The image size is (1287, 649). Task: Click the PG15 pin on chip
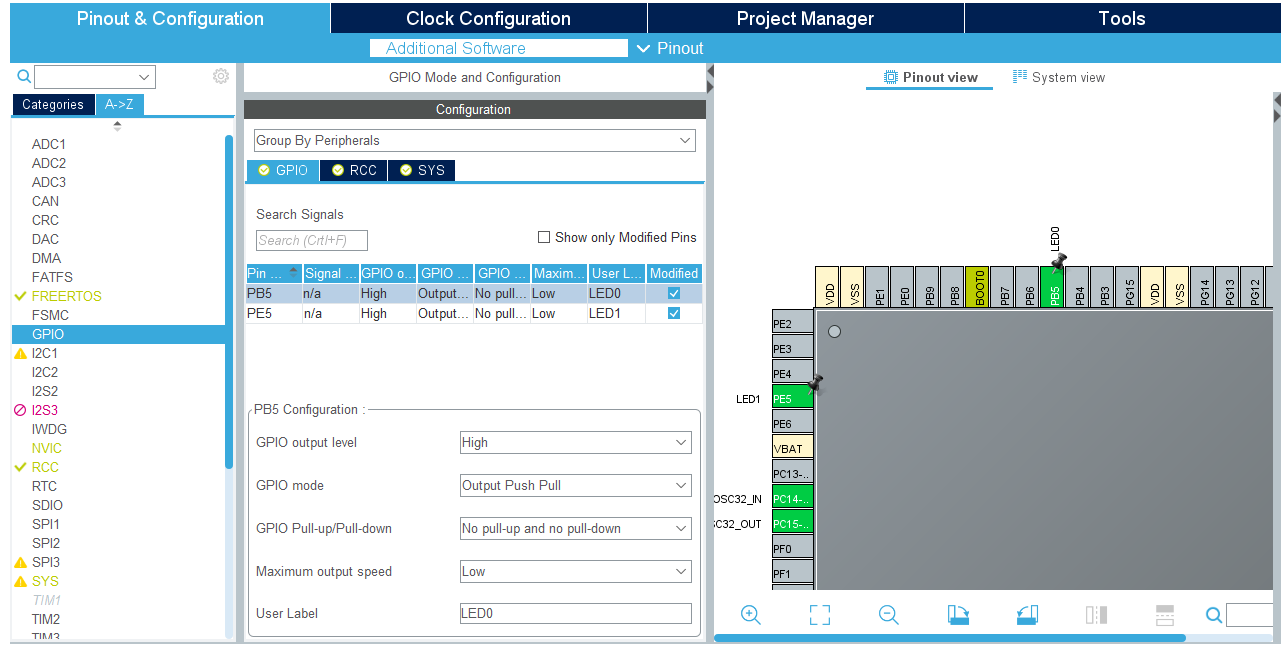[1128, 286]
